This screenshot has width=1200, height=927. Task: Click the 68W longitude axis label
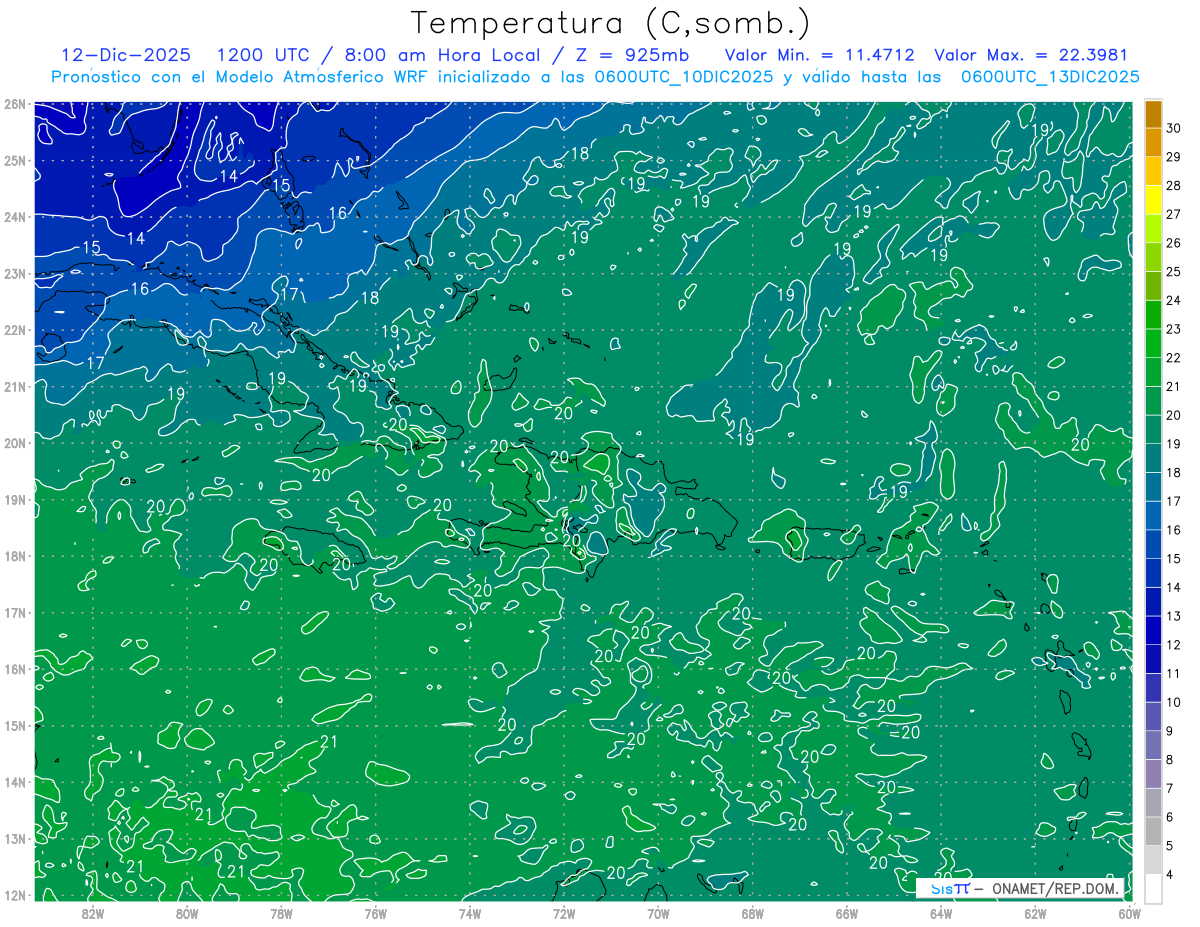752,913
